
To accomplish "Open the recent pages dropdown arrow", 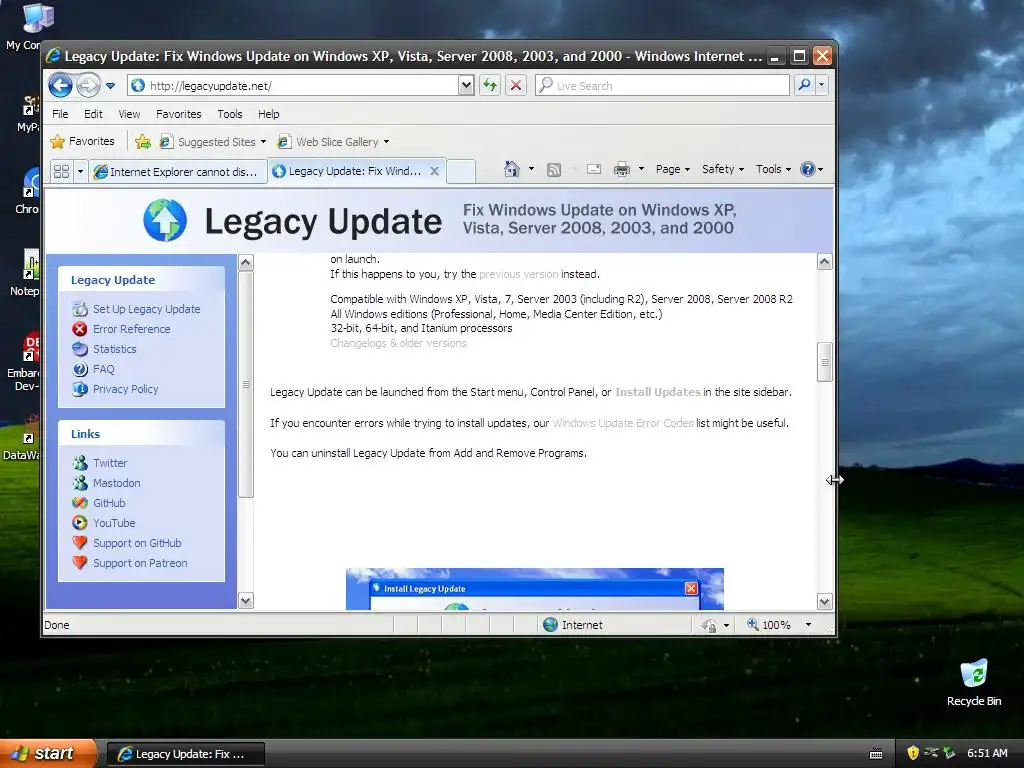I will coord(110,86).
